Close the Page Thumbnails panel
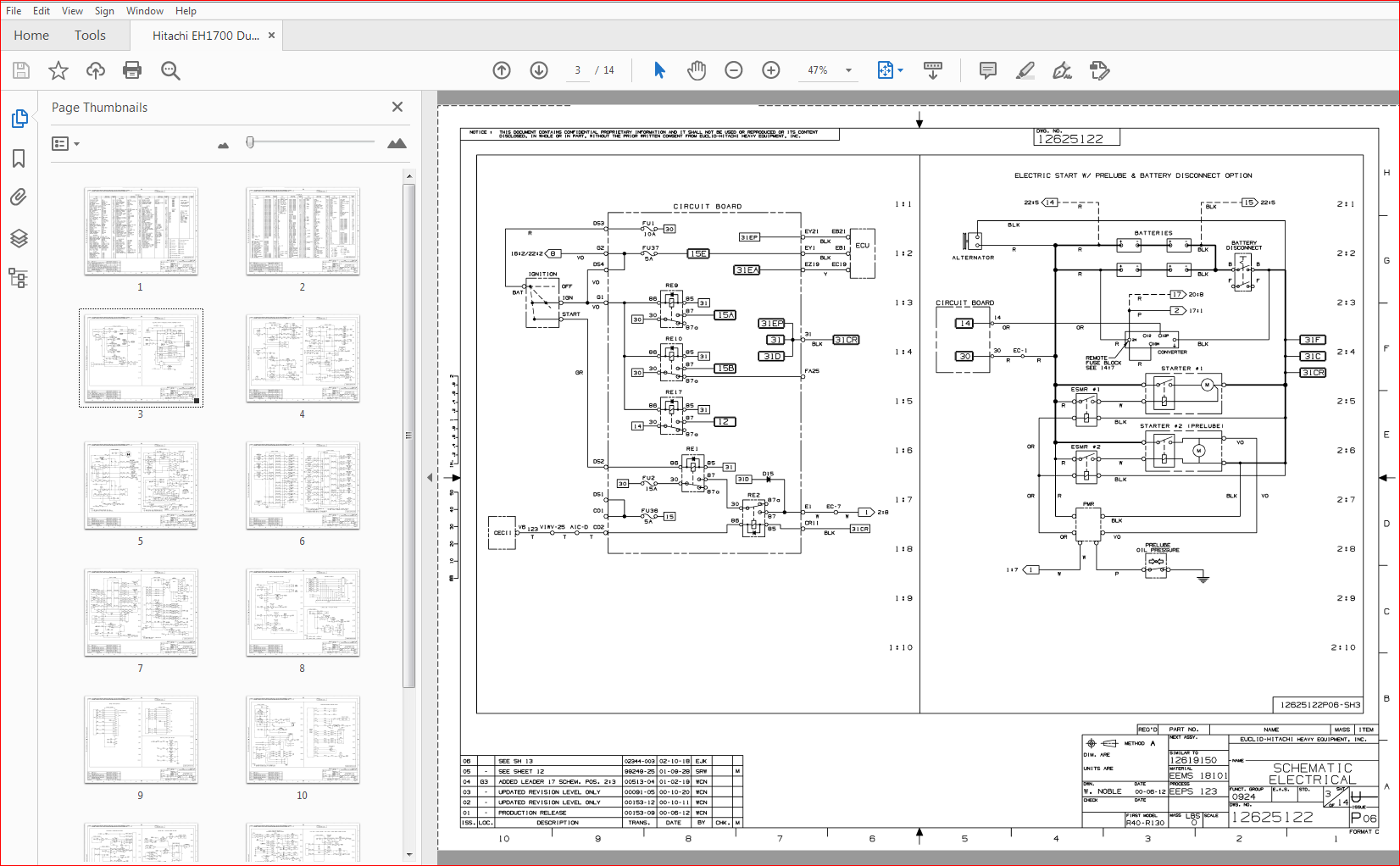The image size is (1400, 866). (397, 107)
